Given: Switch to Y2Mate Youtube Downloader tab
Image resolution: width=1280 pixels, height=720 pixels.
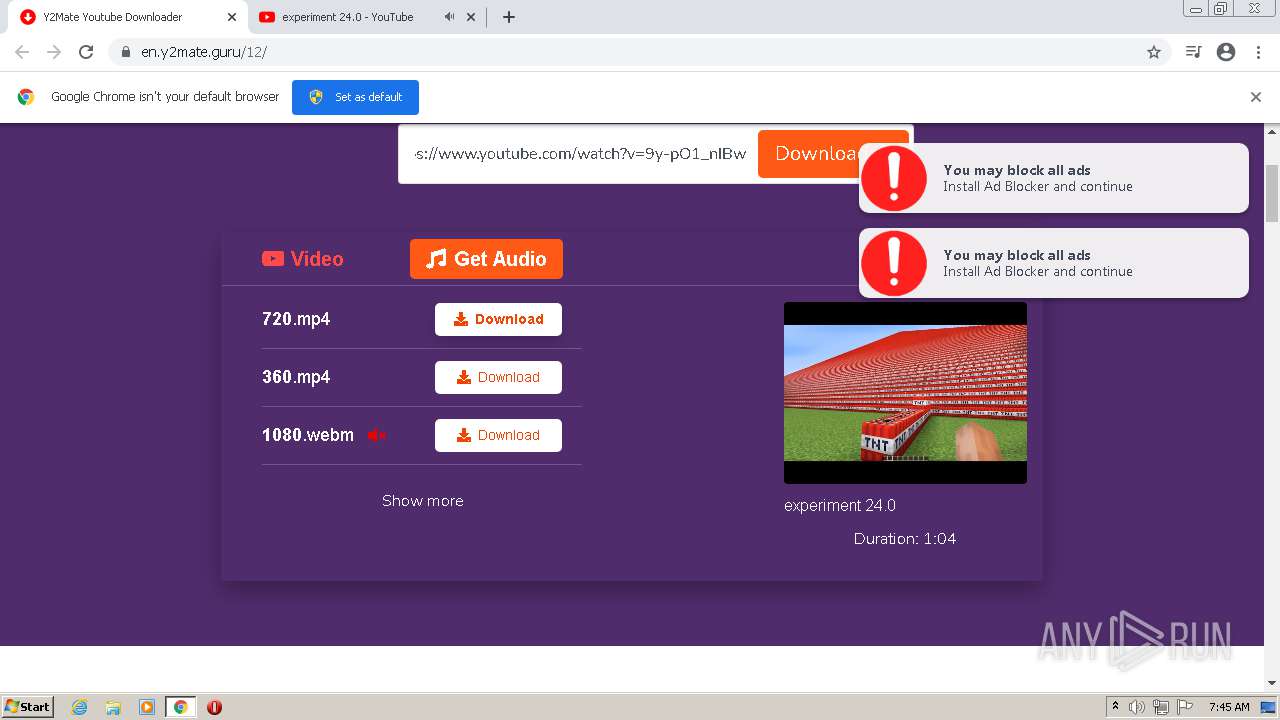Looking at the screenshot, I should tap(126, 17).
